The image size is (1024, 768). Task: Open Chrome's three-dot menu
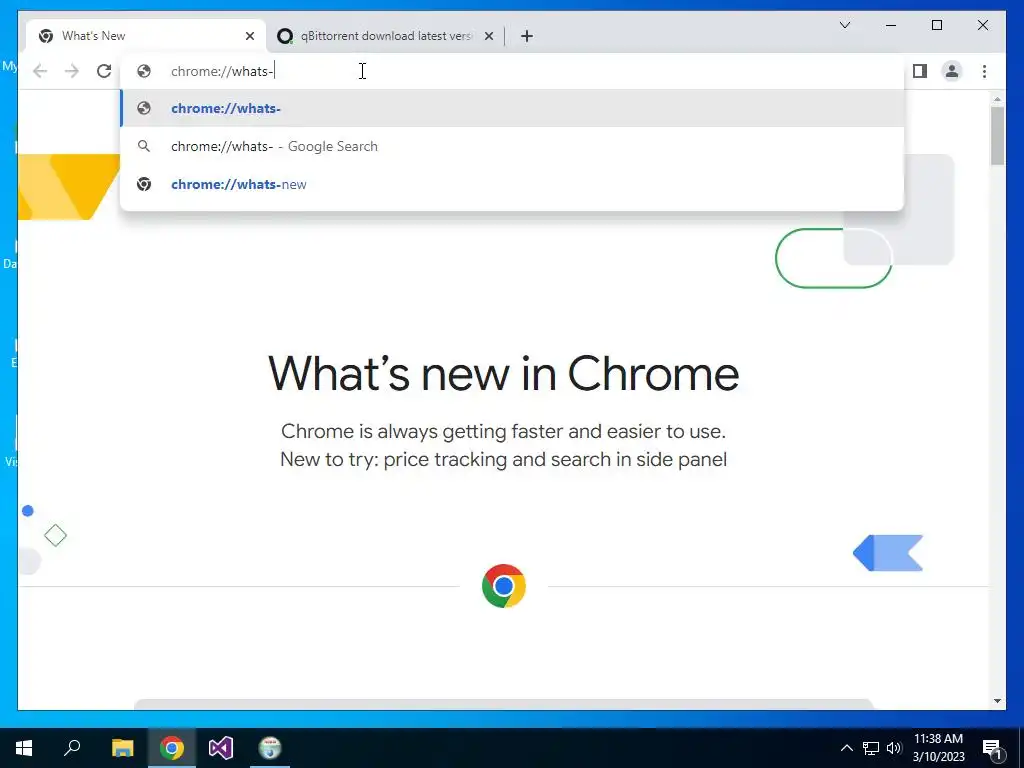984,71
